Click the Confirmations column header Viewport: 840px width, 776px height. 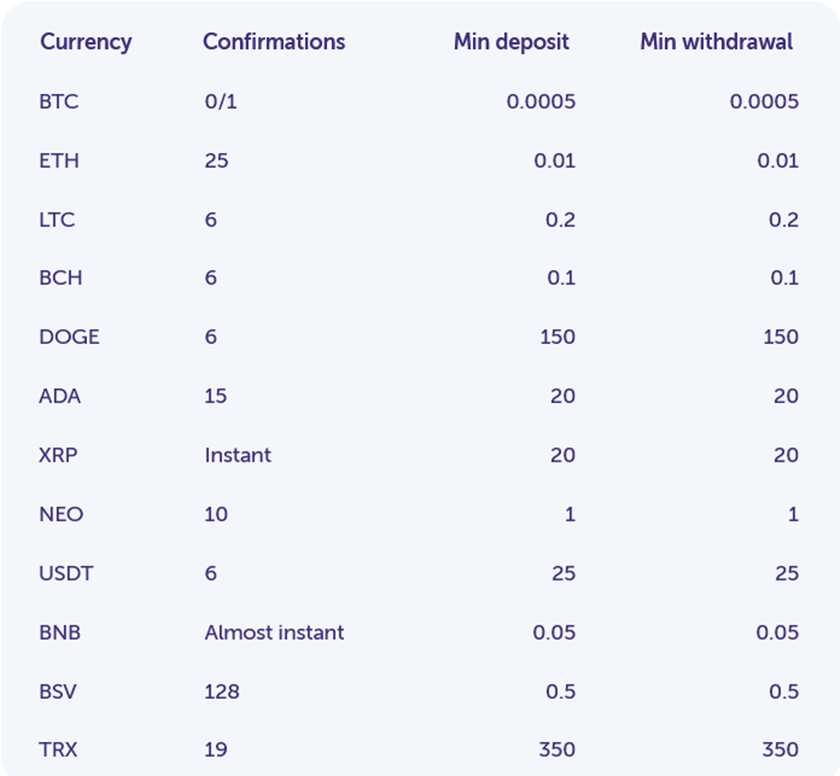coord(274,42)
